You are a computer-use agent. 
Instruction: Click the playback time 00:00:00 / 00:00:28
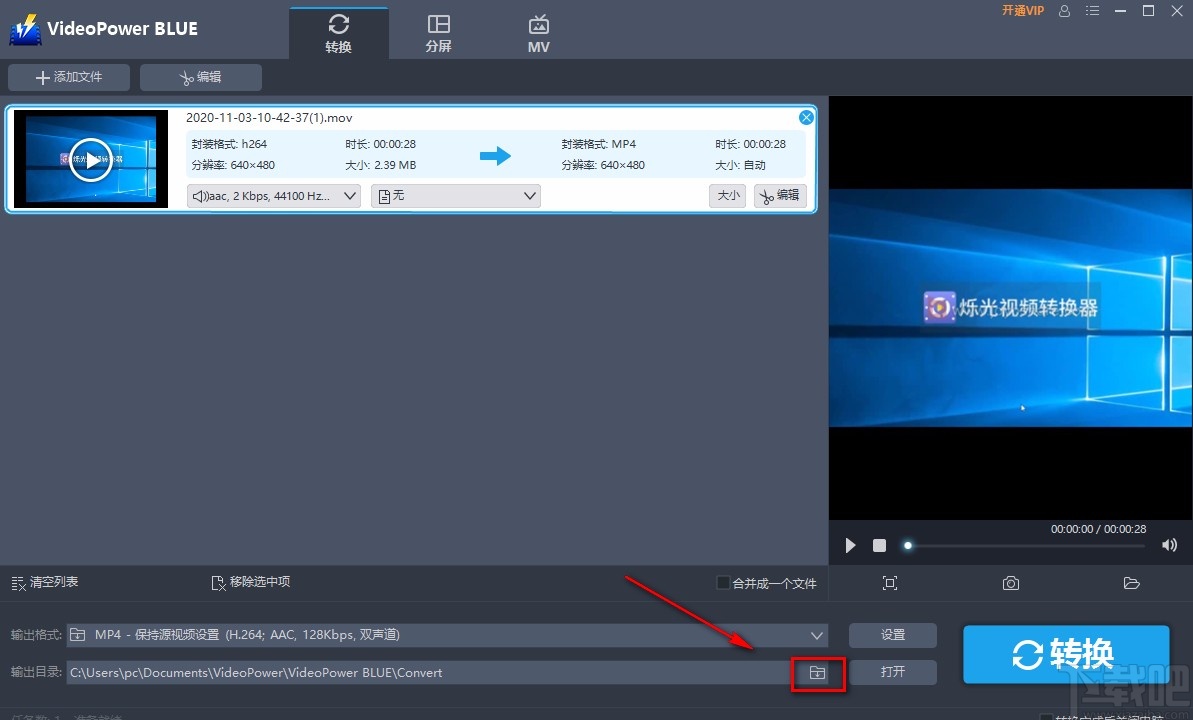[1098, 529]
